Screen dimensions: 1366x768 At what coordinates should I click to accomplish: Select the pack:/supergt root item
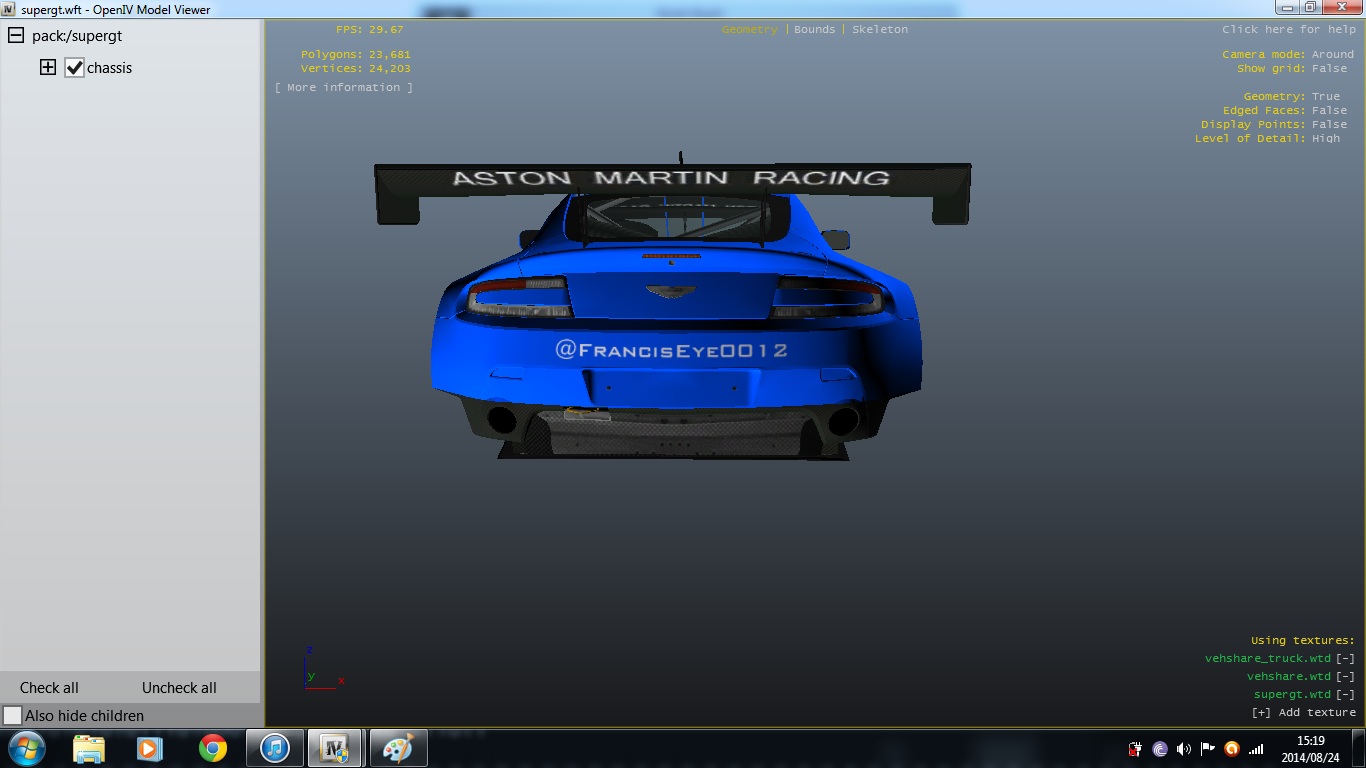pos(77,36)
